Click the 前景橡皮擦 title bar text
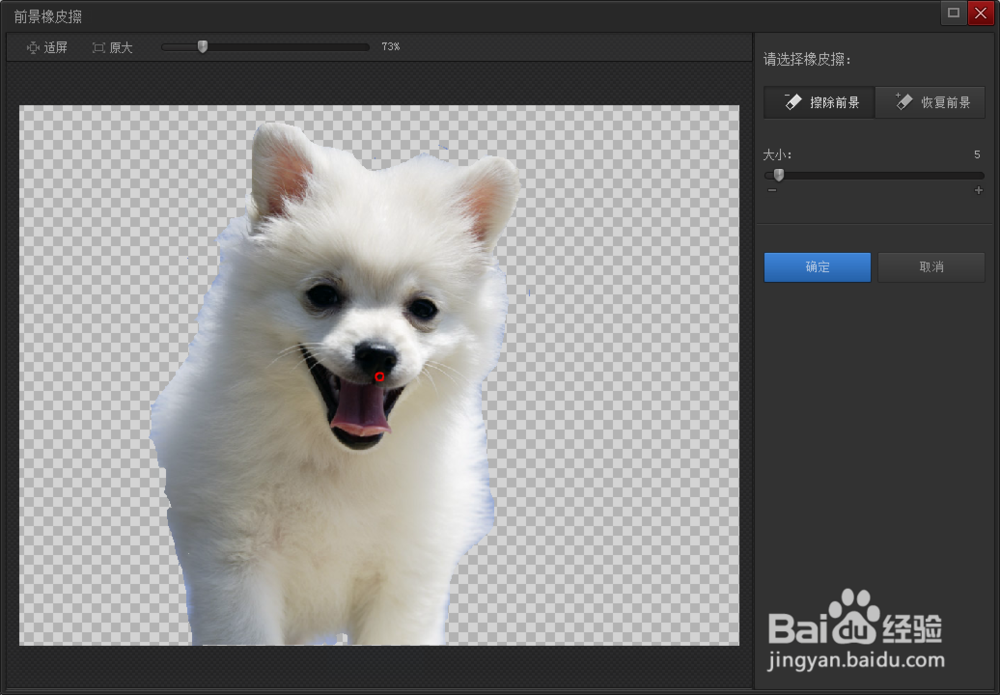Screen dimensions: 1000x695 tap(48, 16)
